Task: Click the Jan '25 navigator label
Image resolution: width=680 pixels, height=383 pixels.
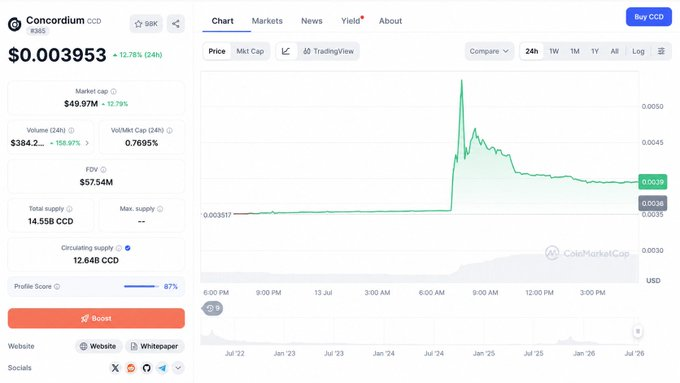Action: [484, 354]
